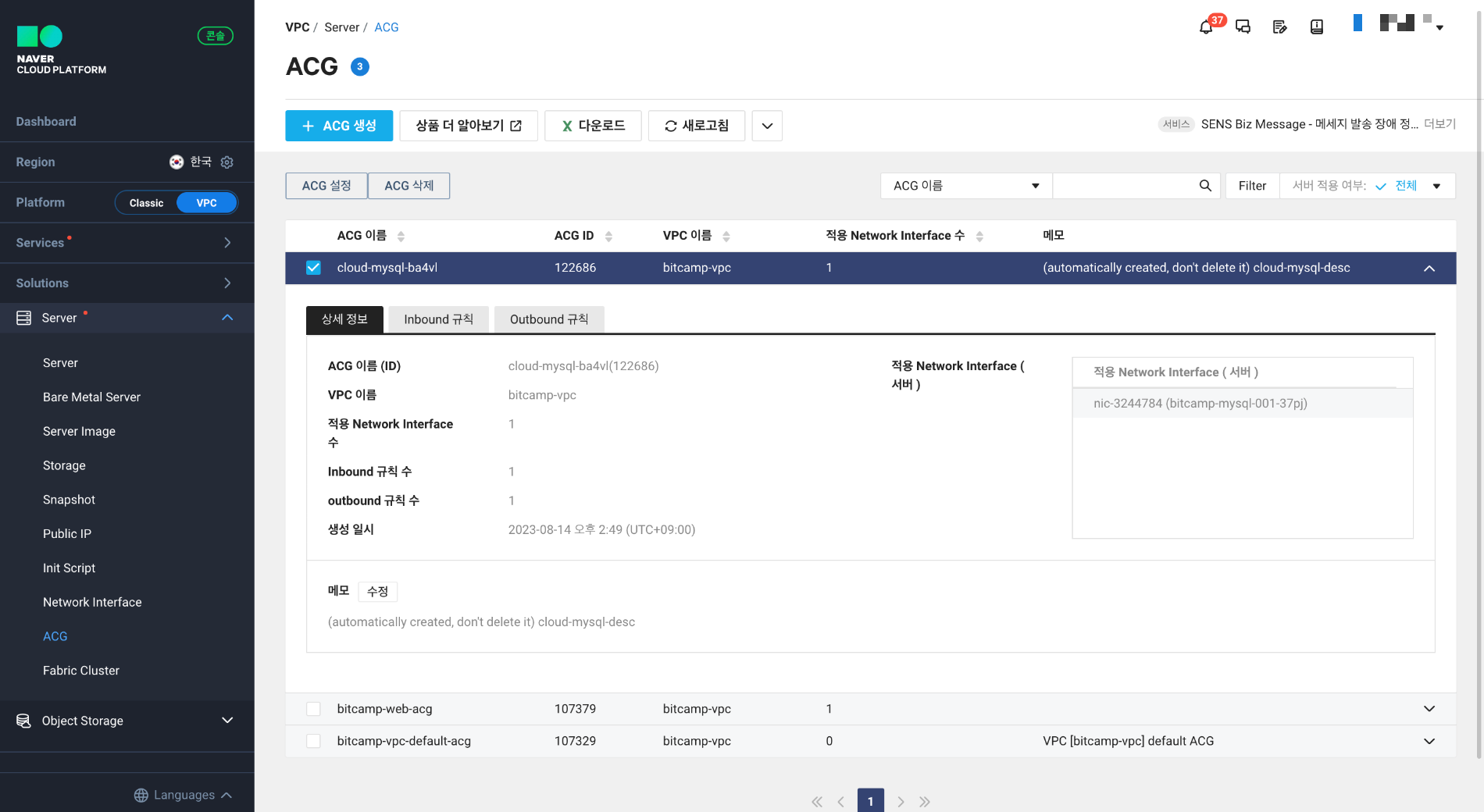This screenshot has height=812, width=1484.
Task: Click the Korea flag region icon
Action: [177, 162]
